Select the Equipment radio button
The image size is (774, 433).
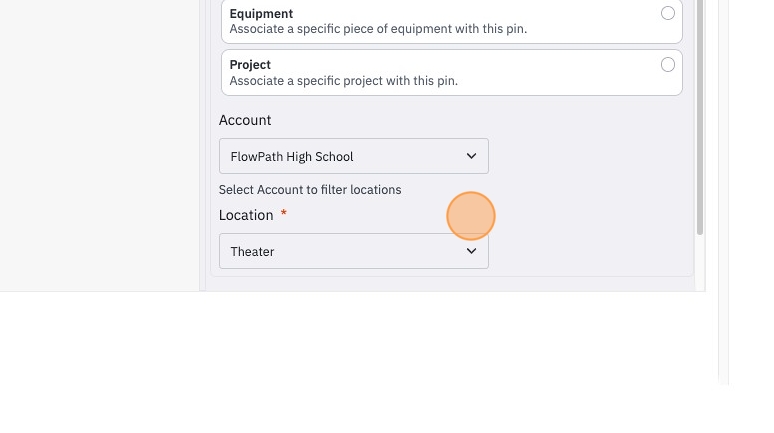pyautogui.click(x=667, y=13)
